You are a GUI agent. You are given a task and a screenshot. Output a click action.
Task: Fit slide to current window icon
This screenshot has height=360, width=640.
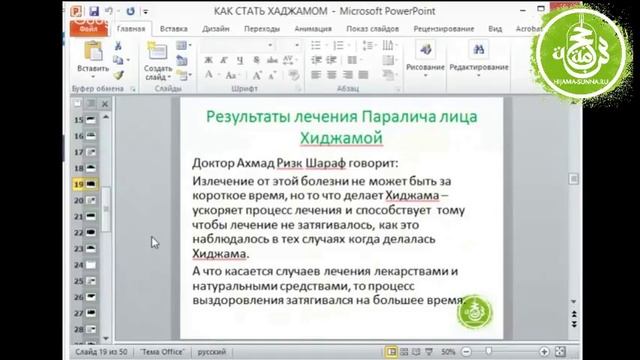tap(560, 351)
